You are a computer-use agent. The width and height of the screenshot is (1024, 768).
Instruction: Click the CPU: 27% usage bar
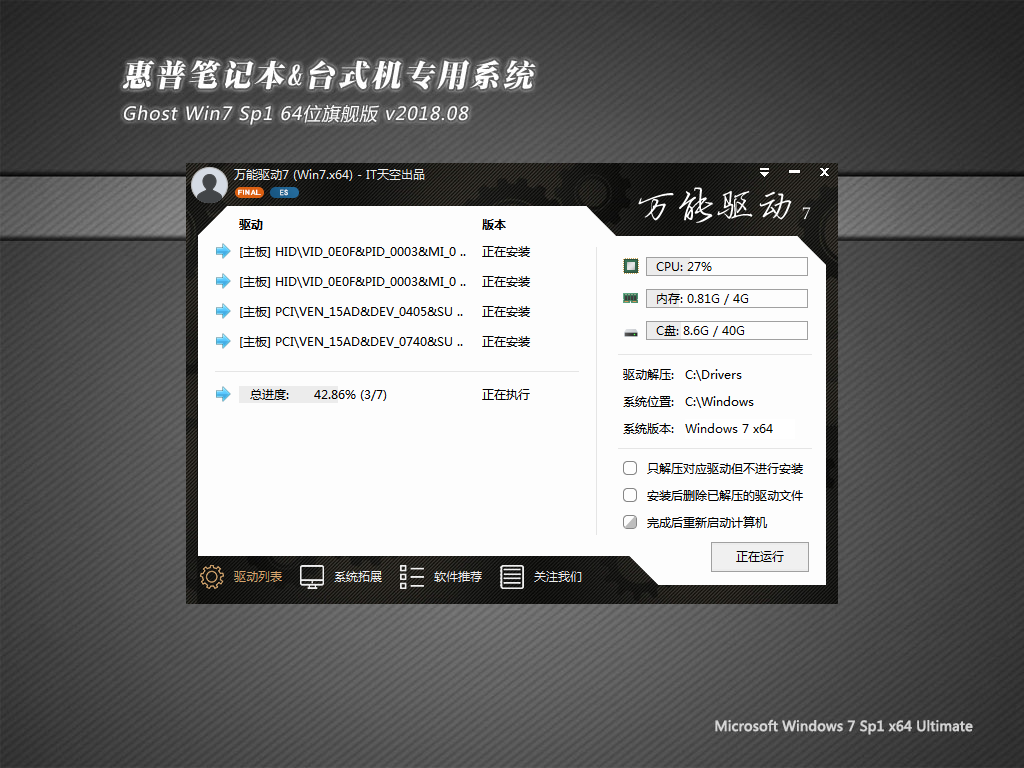tap(727, 266)
